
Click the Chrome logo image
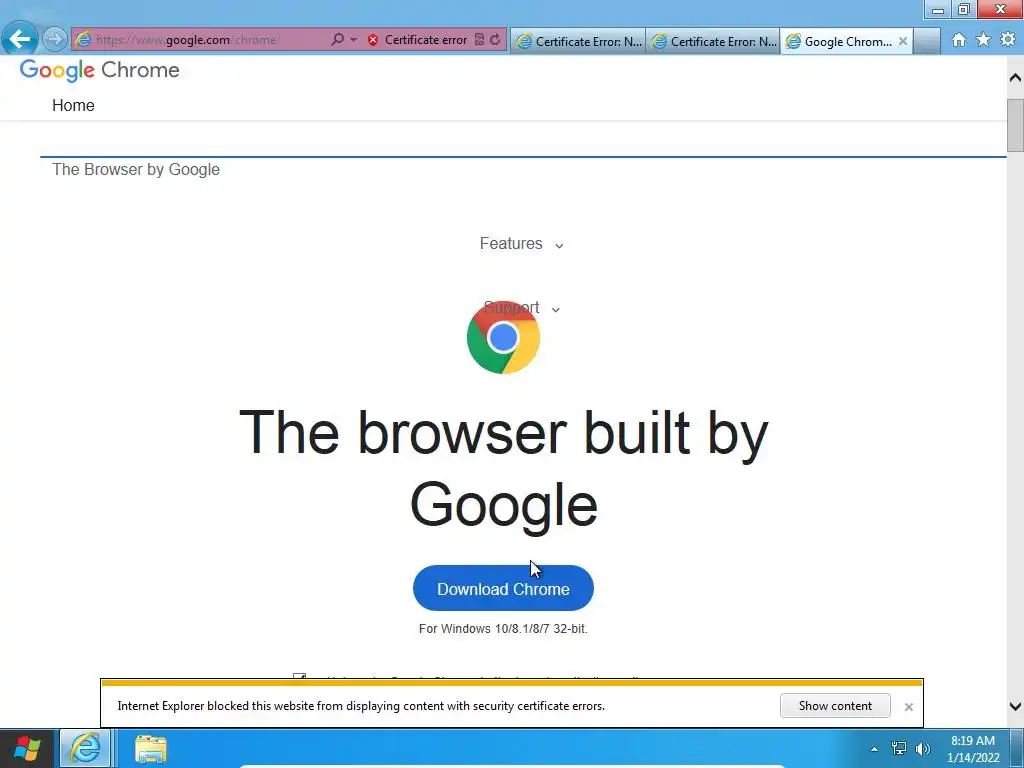point(503,338)
